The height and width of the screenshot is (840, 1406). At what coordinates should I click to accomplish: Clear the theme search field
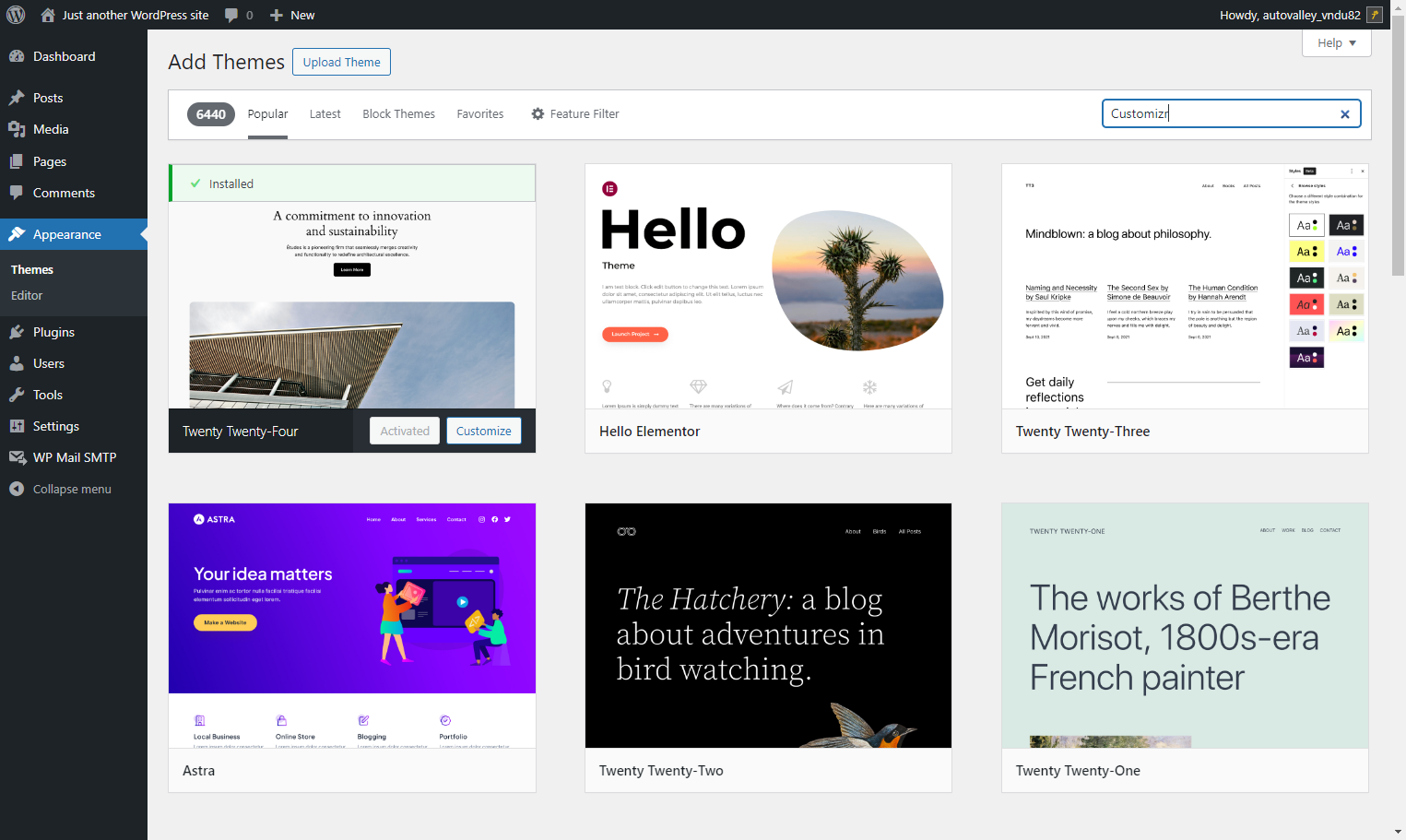point(1344,114)
